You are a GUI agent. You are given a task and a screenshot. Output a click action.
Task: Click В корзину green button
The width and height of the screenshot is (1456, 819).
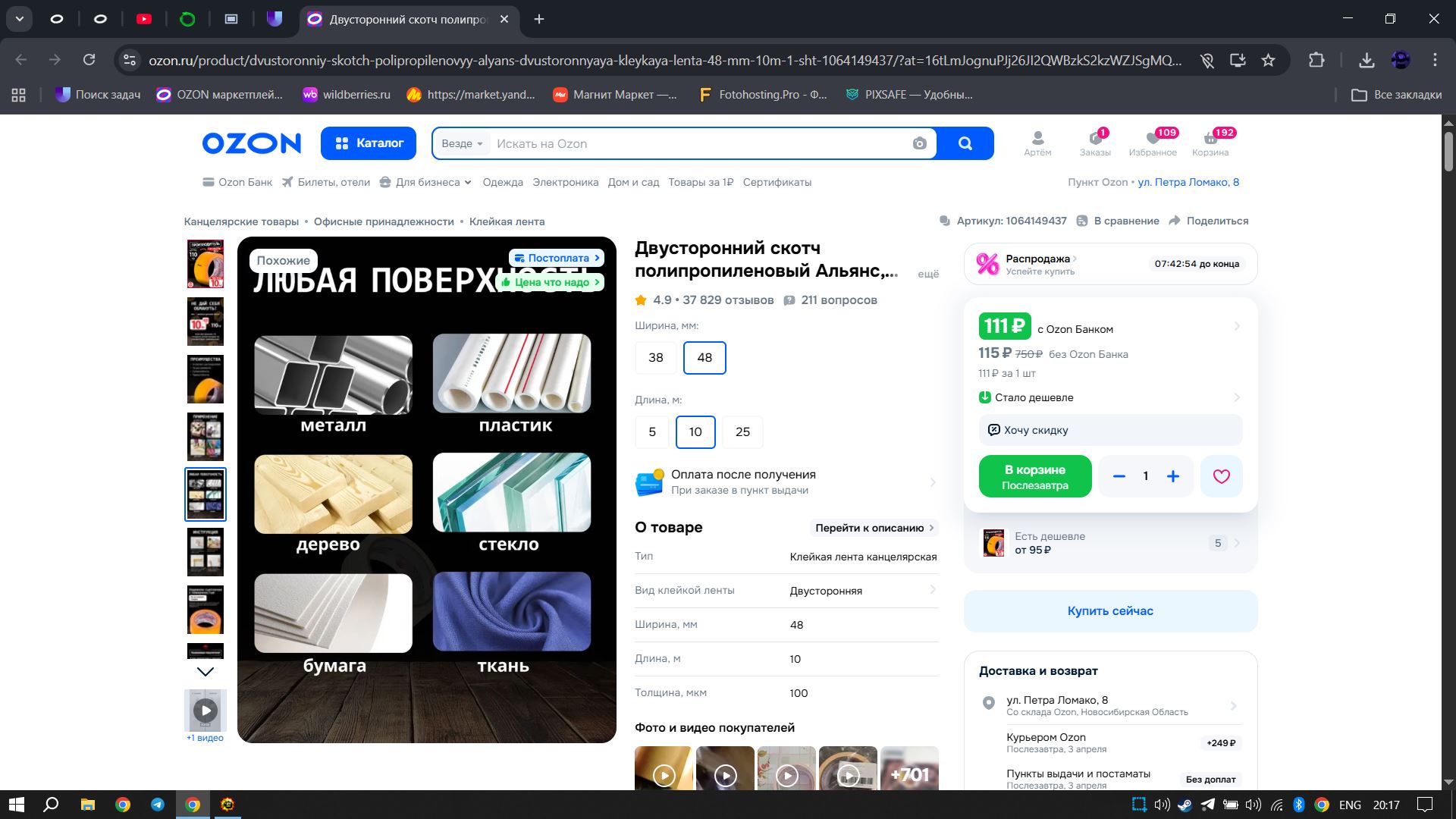pyautogui.click(x=1034, y=476)
